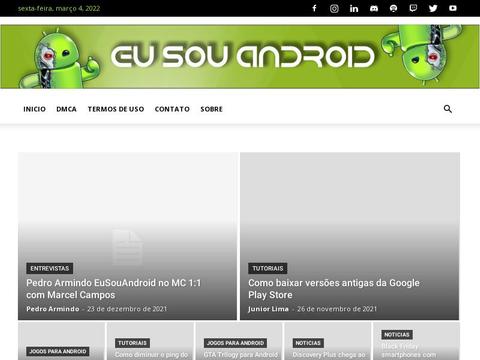Open Black Friday smartphones article

(x=409, y=351)
